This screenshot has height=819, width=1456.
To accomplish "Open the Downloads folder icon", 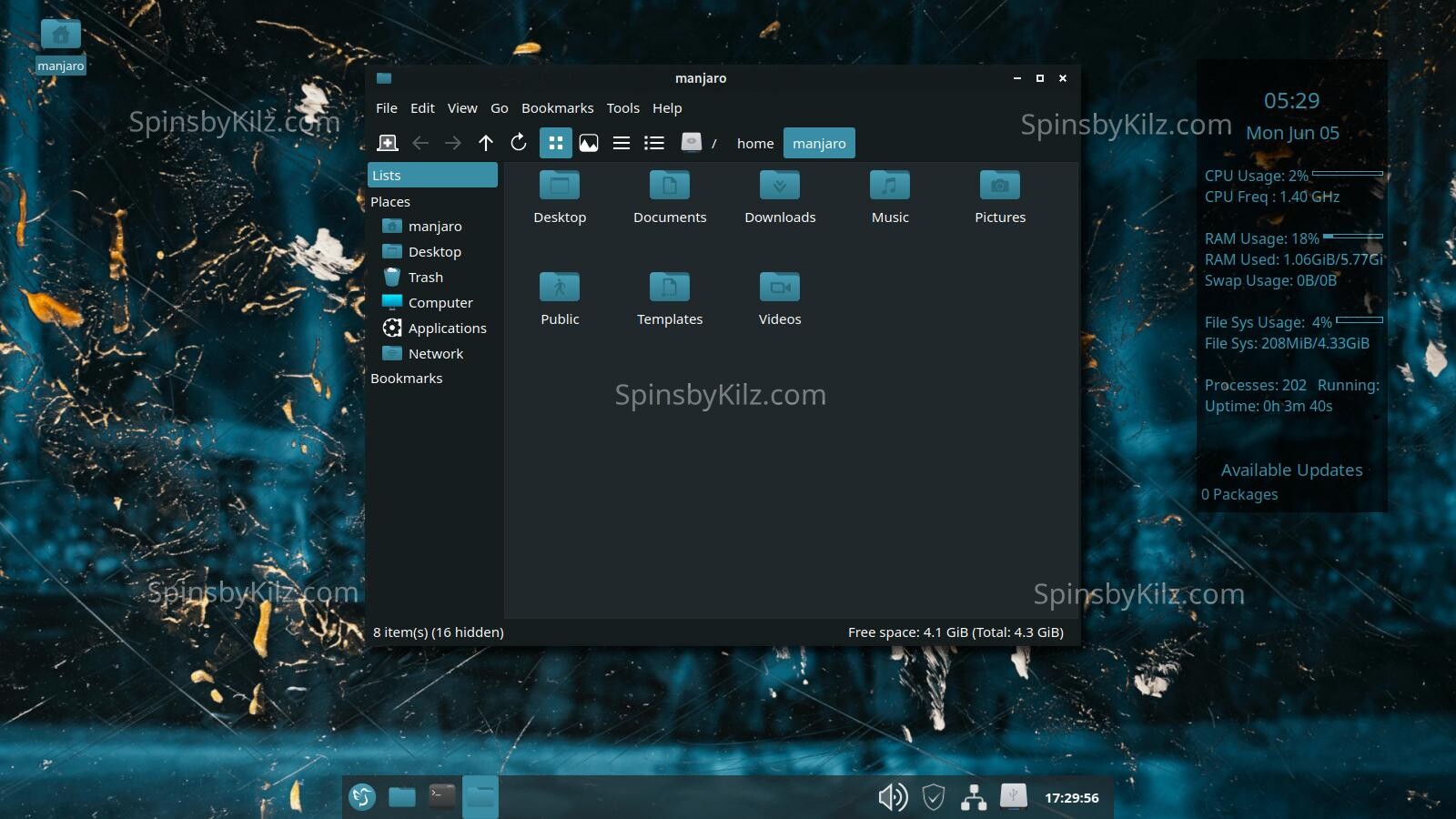I will [780, 186].
